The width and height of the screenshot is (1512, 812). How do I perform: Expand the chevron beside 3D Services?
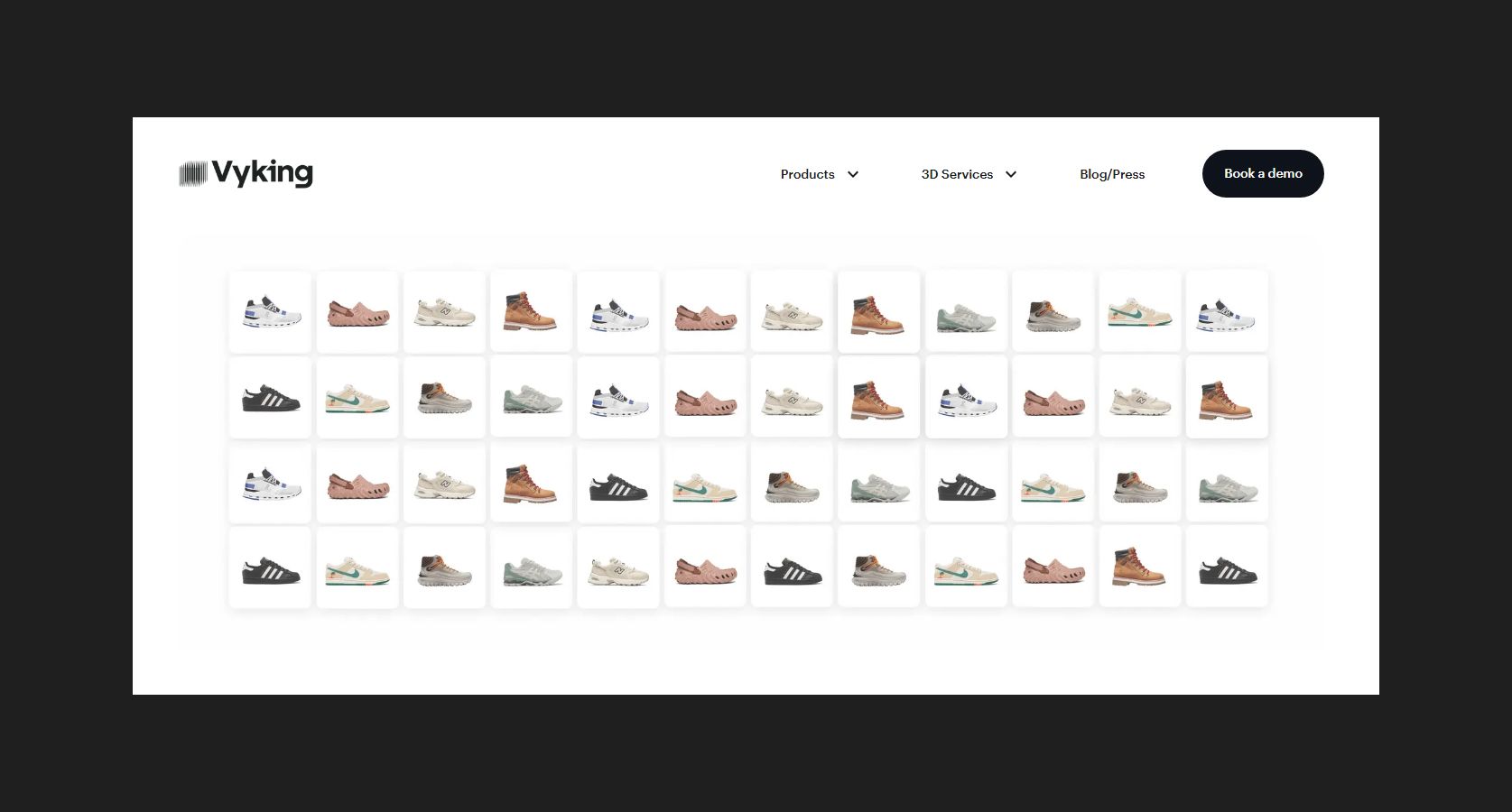pyautogui.click(x=1011, y=174)
